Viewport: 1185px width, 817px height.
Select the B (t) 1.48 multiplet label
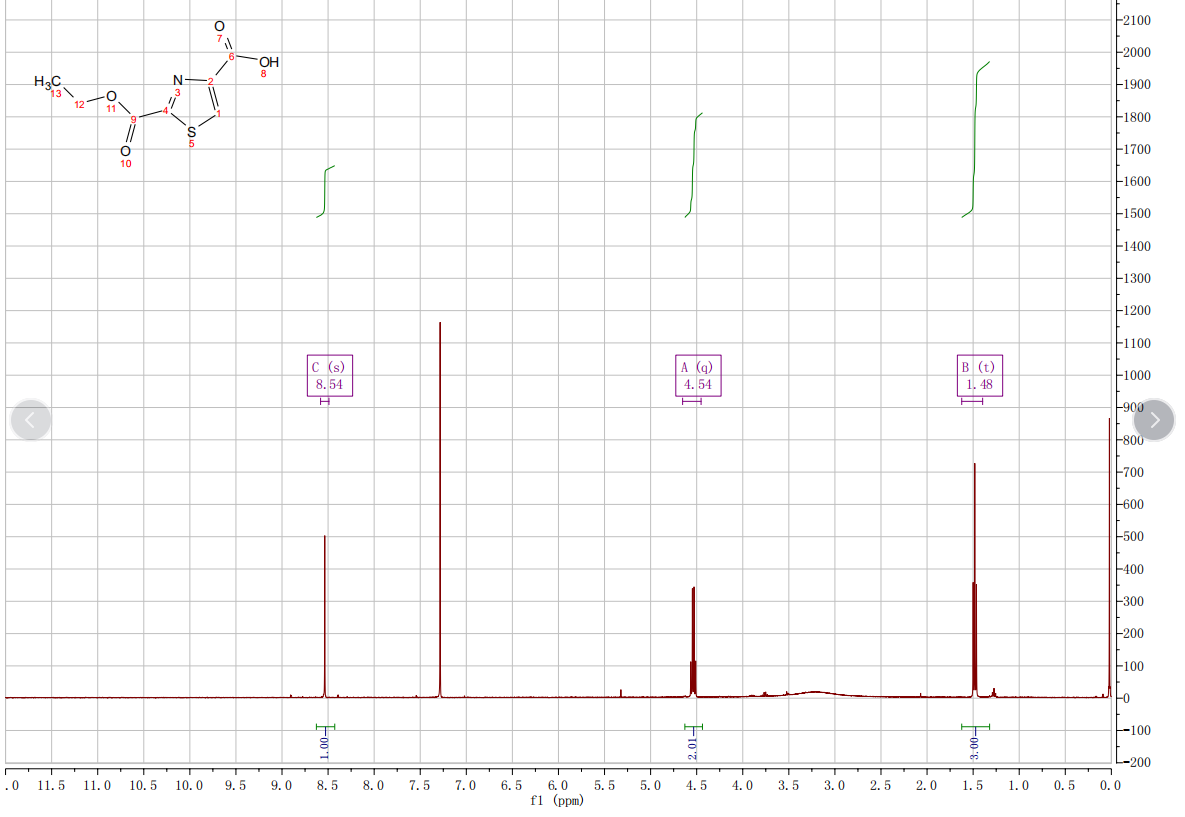(x=979, y=376)
